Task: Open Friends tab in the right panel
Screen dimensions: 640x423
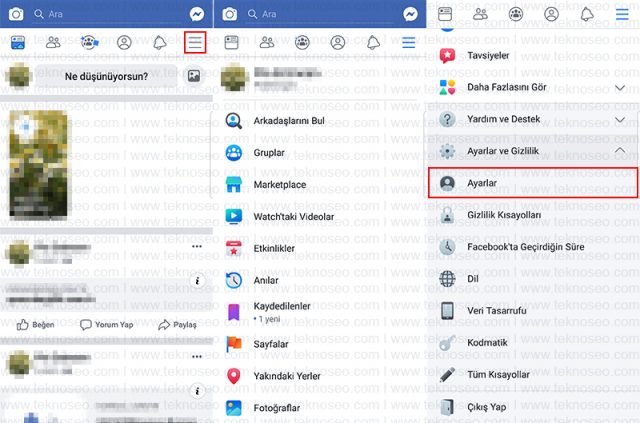Action: click(480, 14)
